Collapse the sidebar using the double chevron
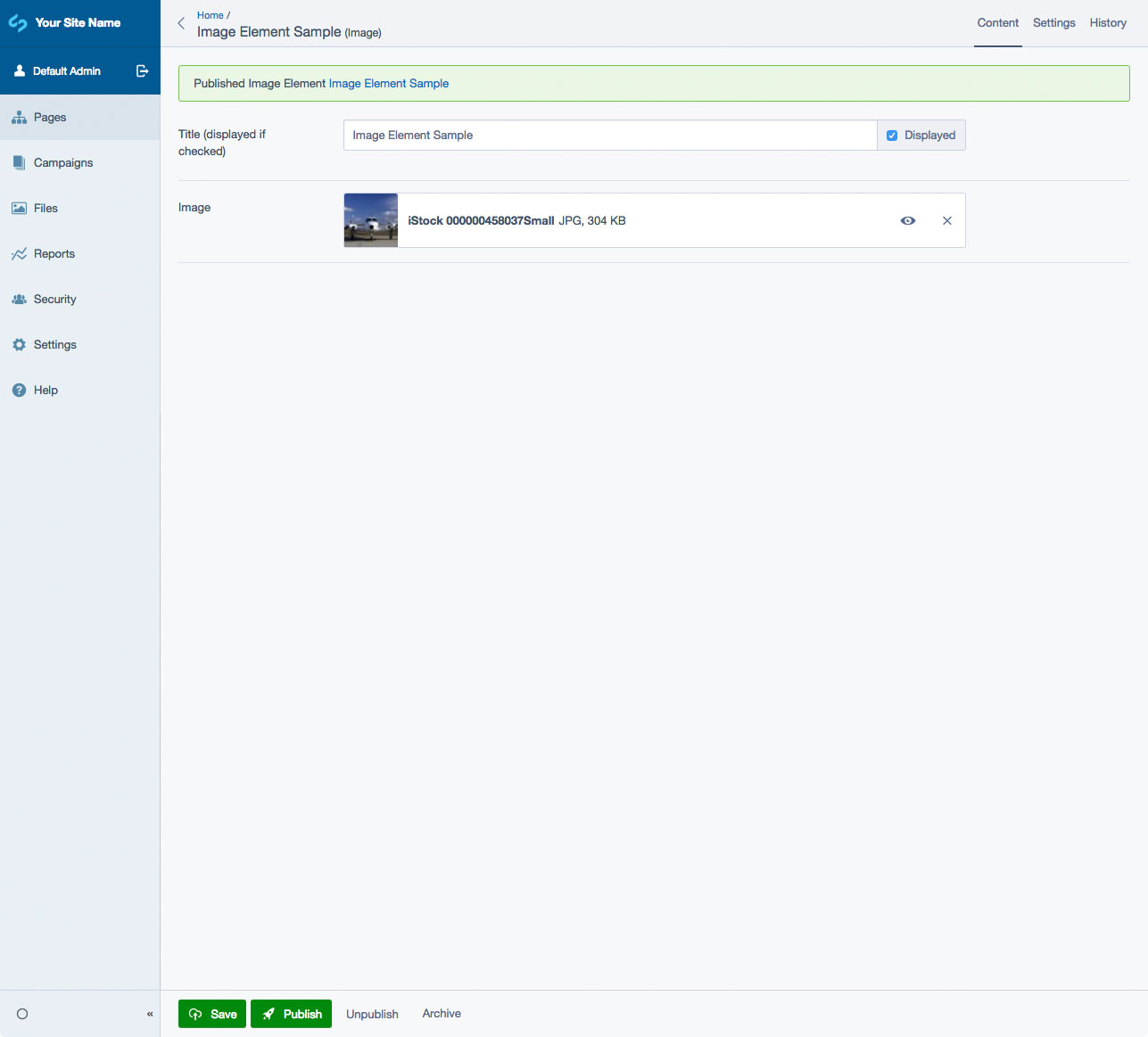The height and width of the screenshot is (1037, 1148). 150,1014
